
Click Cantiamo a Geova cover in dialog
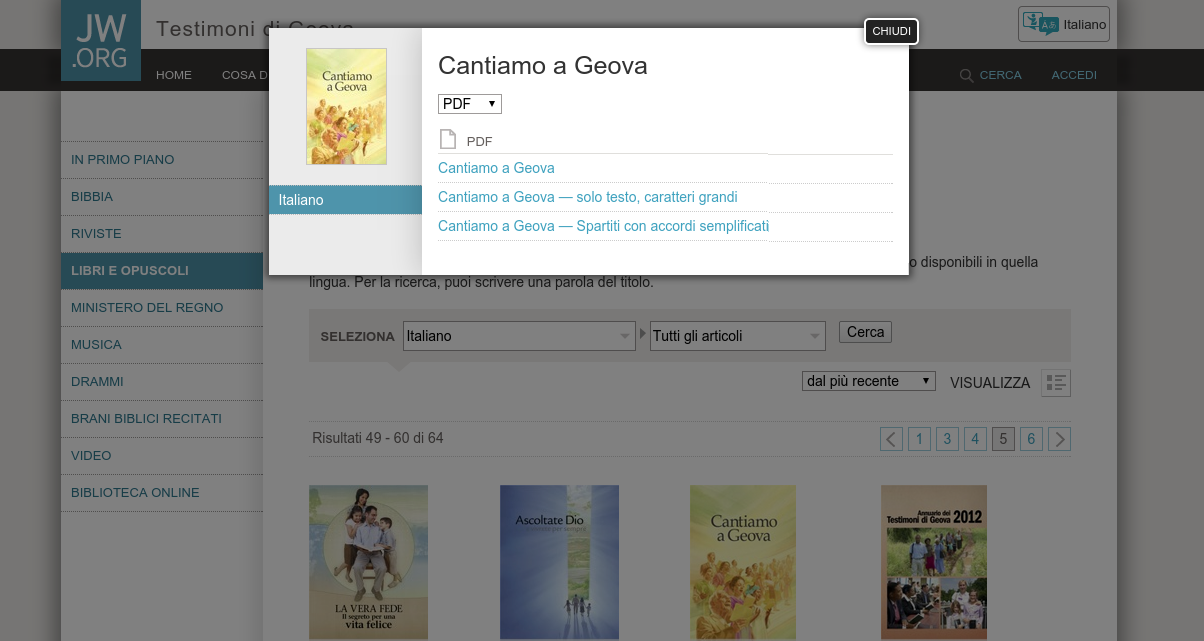346,106
